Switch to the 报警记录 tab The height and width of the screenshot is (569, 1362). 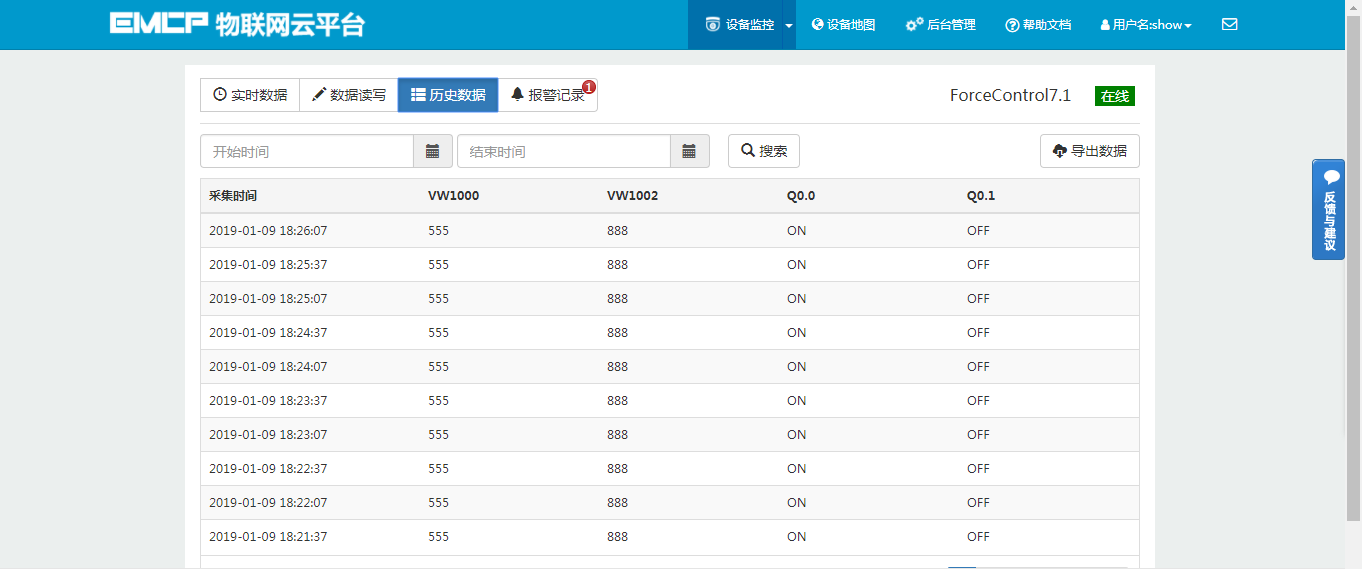tap(547, 95)
